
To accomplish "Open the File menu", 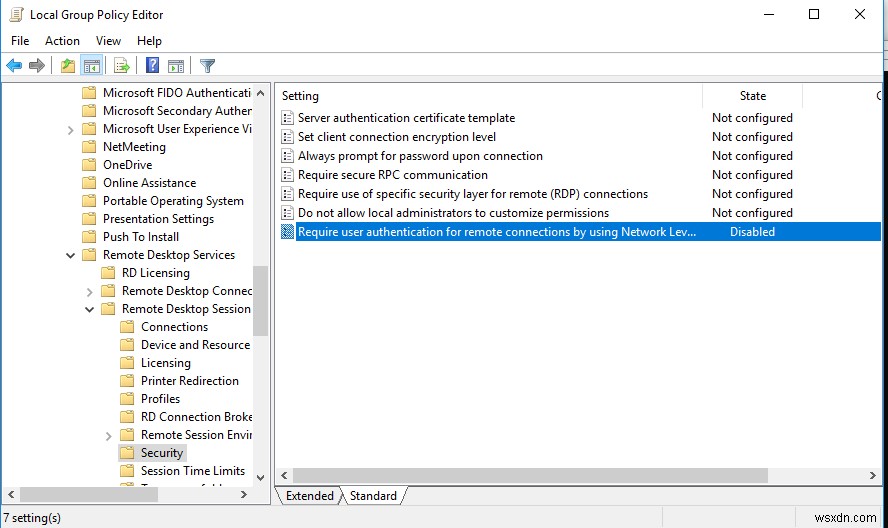I will point(20,41).
